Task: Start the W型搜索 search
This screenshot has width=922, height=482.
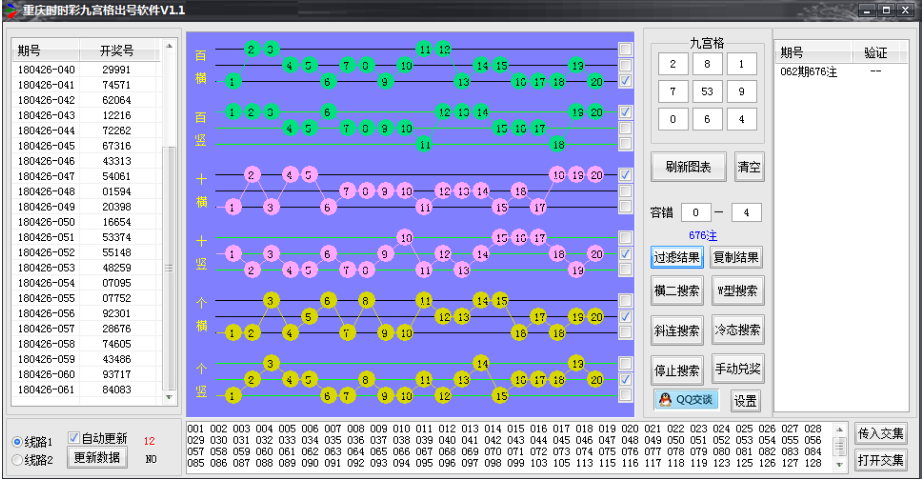Action: pos(737,290)
